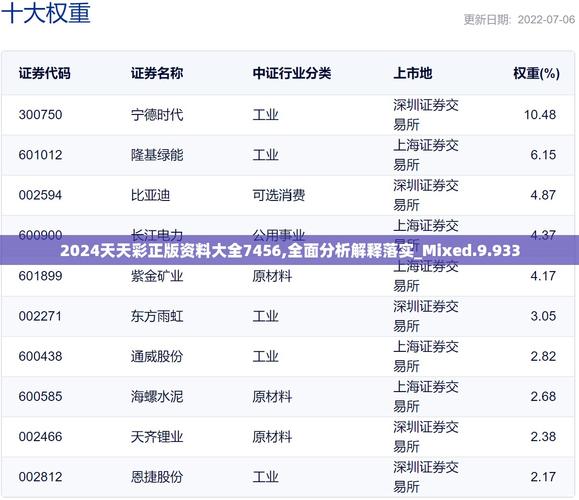
Task: Select security code 600438
Action: click(40, 357)
